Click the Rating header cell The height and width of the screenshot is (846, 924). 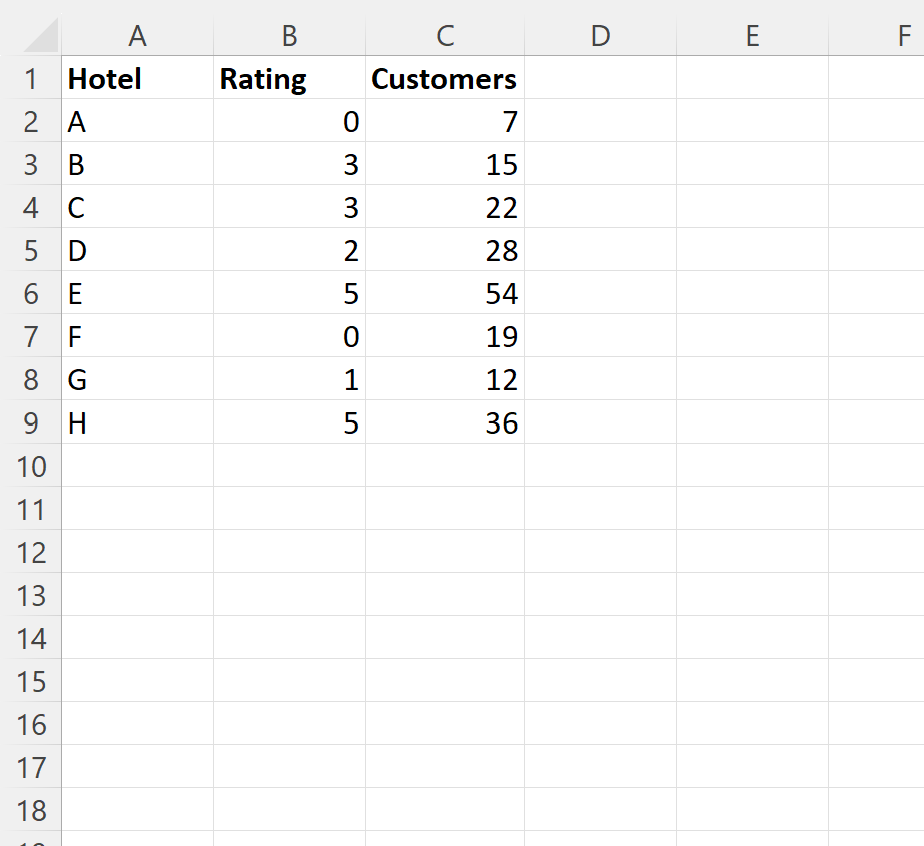click(x=289, y=78)
